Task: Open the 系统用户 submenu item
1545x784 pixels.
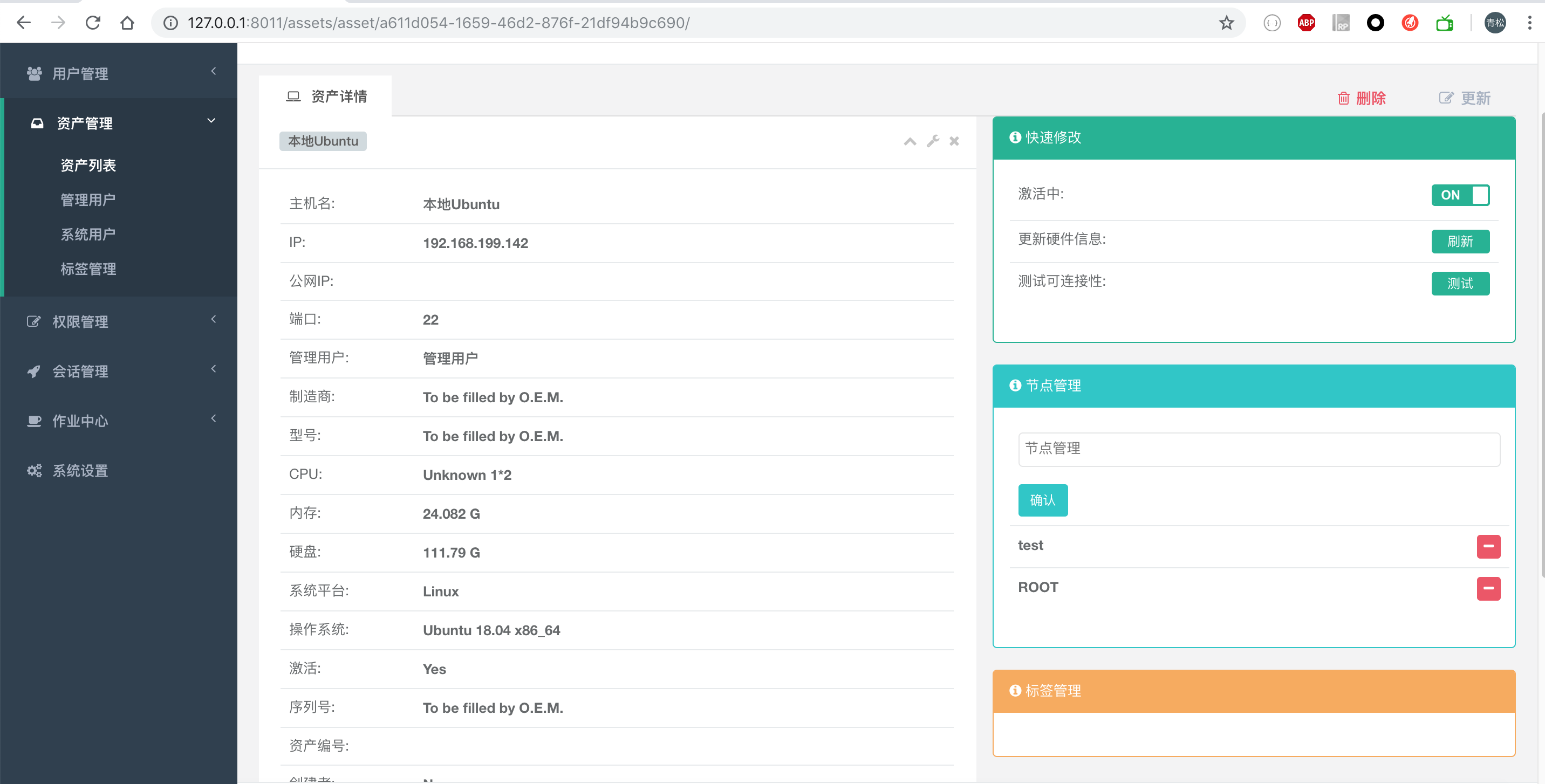Action: [88, 235]
